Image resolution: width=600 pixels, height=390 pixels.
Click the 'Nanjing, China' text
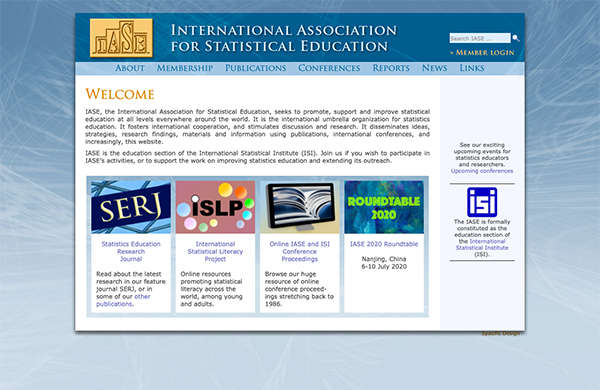pyautogui.click(x=384, y=259)
